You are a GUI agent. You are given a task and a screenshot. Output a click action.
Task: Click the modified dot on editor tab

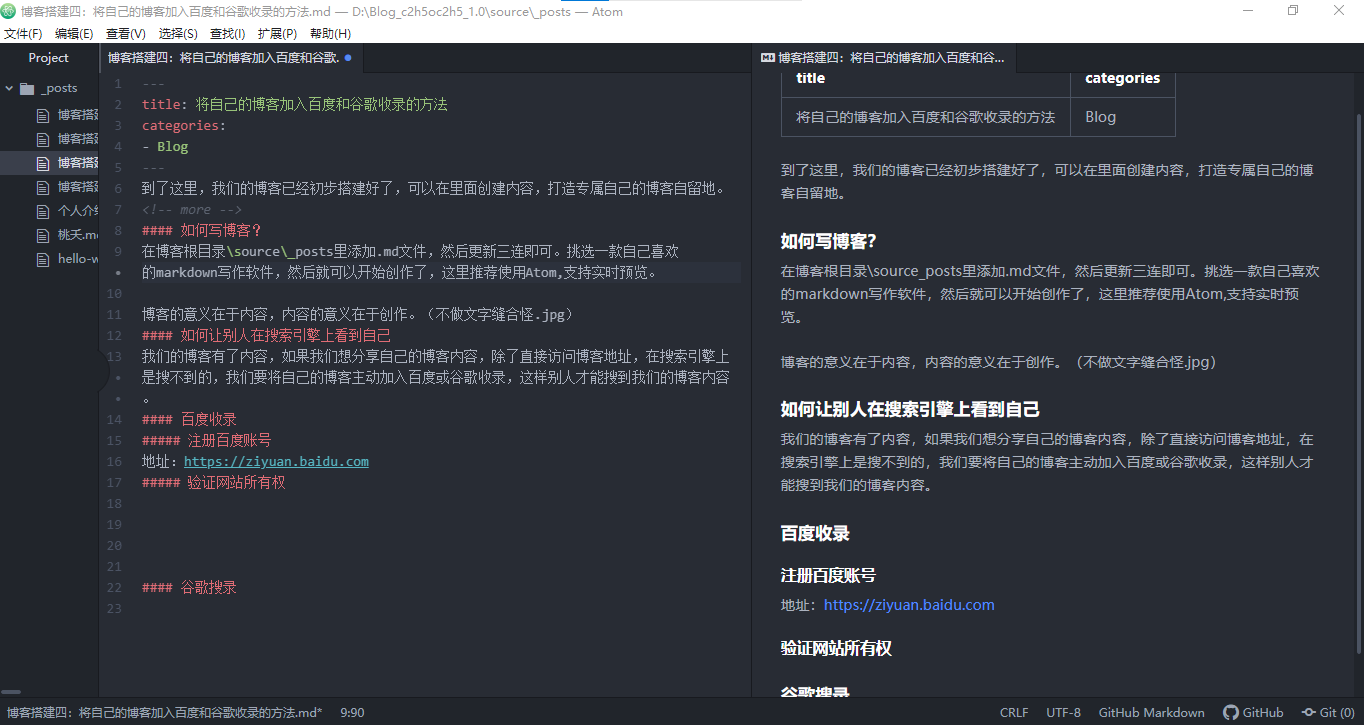(348, 58)
